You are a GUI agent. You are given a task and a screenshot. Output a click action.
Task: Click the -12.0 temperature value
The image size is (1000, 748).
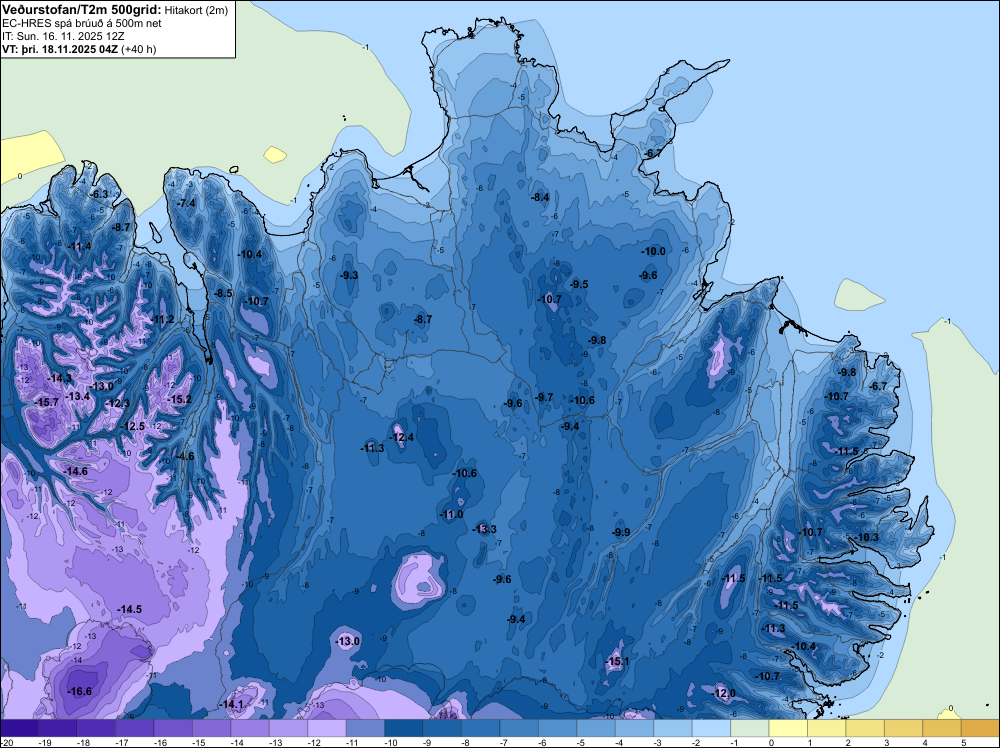[x=724, y=693]
